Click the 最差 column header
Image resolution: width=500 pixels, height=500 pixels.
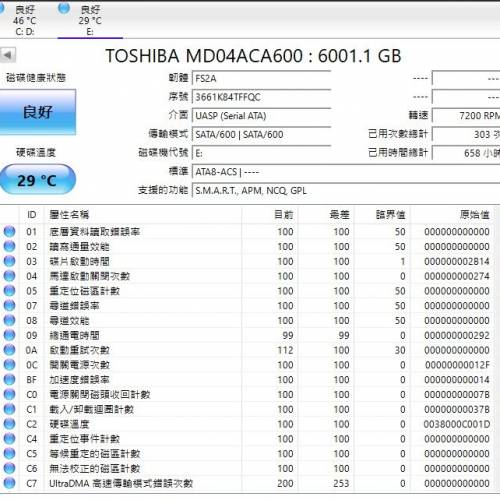[326, 215]
